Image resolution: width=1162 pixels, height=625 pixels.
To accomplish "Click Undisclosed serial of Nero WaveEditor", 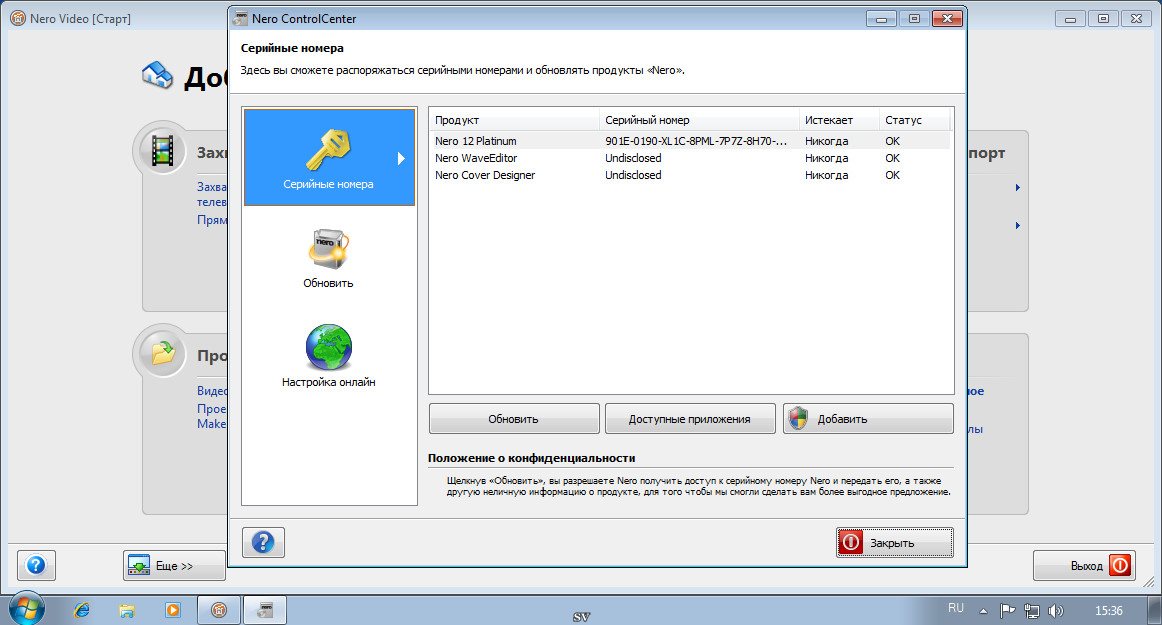I will click(x=633, y=158).
